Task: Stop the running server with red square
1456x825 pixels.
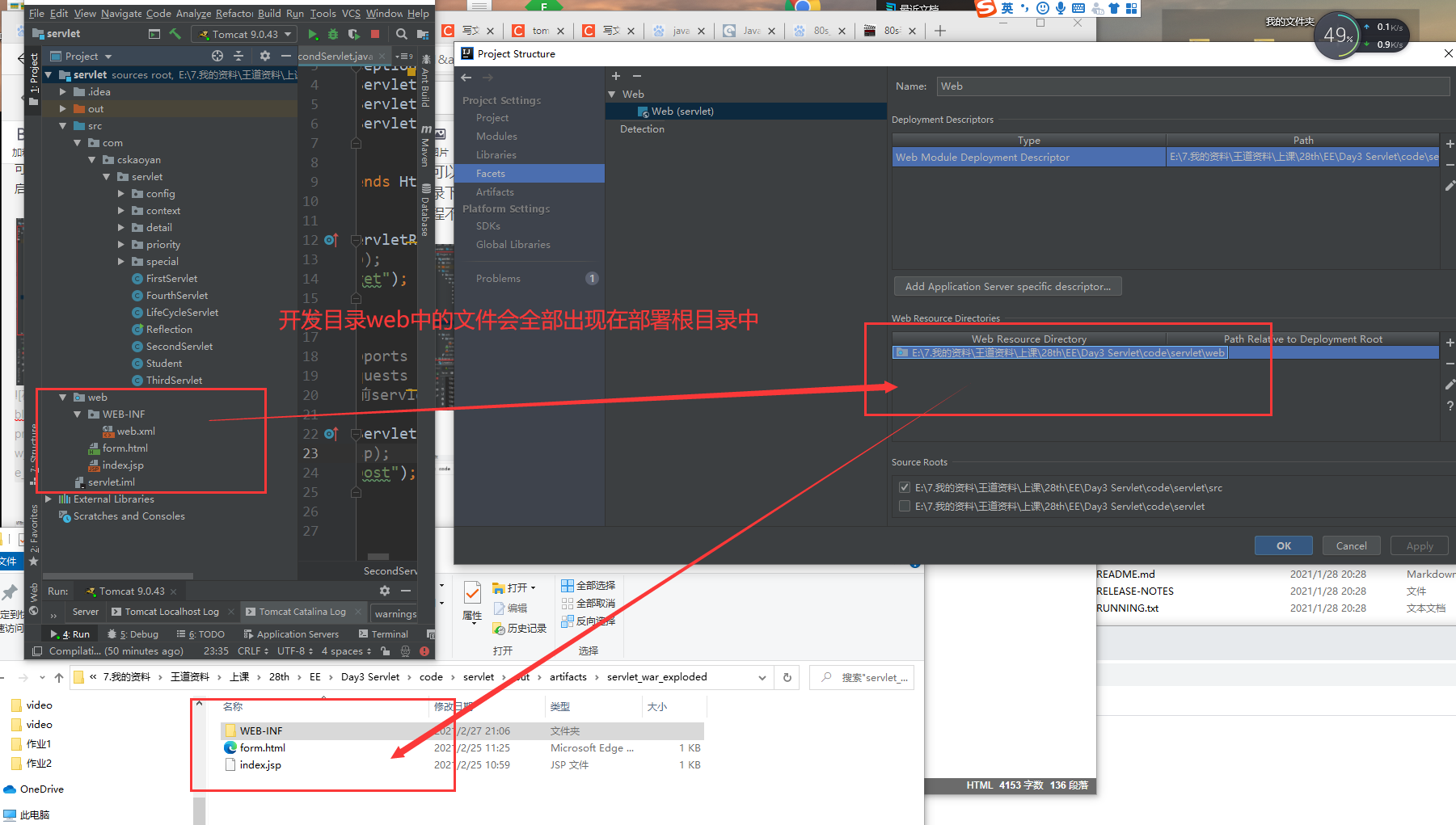Action: [x=375, y=34]
